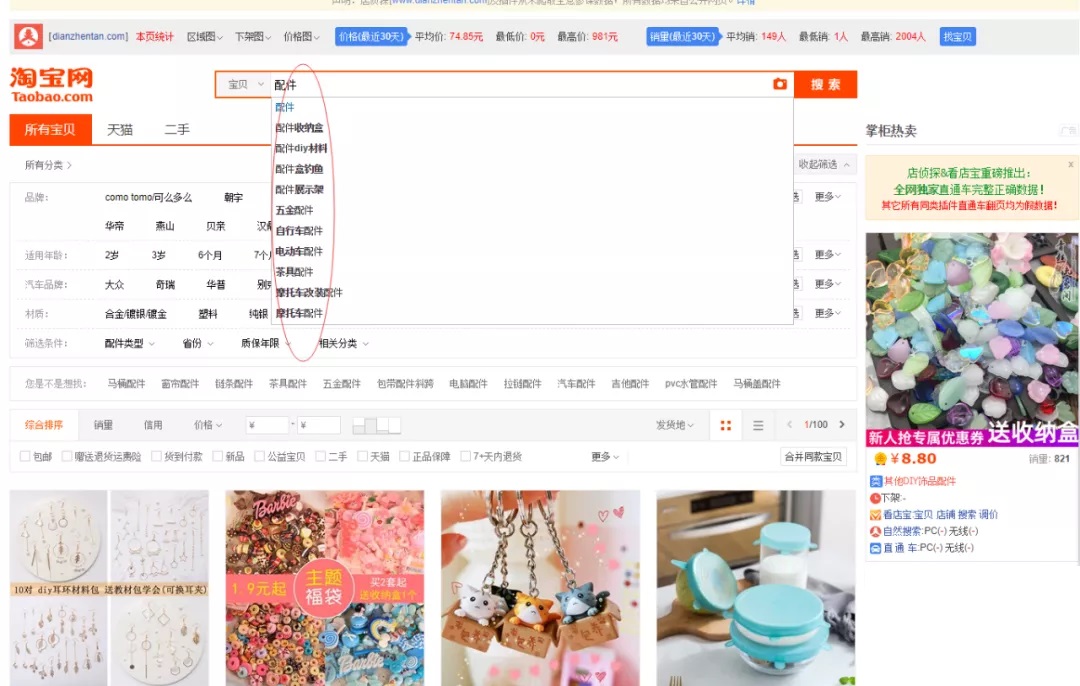Click the minimum price input field
The width and height of the screenshot is (1080, 686).
click(267, 426)
